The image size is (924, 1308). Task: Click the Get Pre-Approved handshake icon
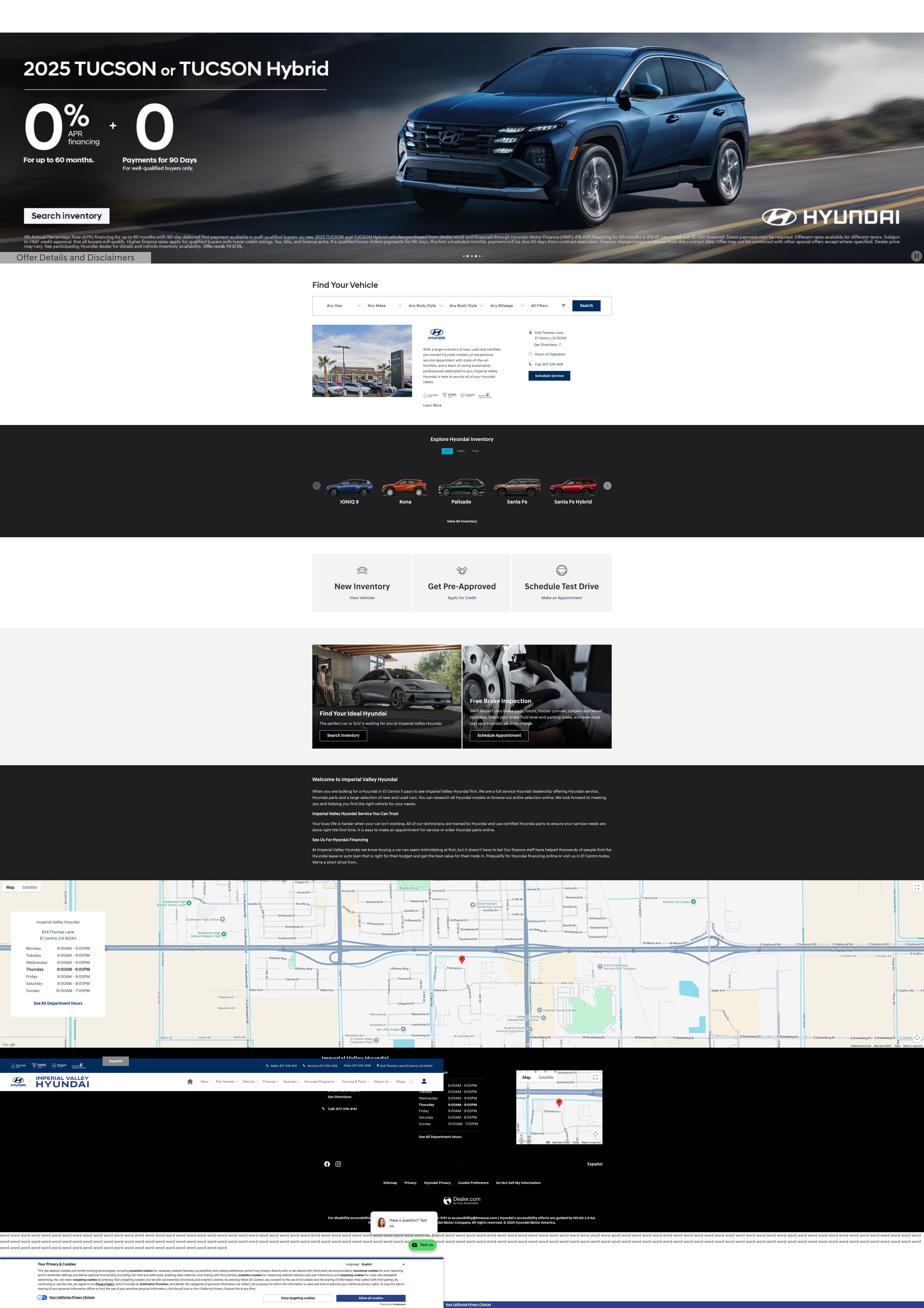point(462,570)
